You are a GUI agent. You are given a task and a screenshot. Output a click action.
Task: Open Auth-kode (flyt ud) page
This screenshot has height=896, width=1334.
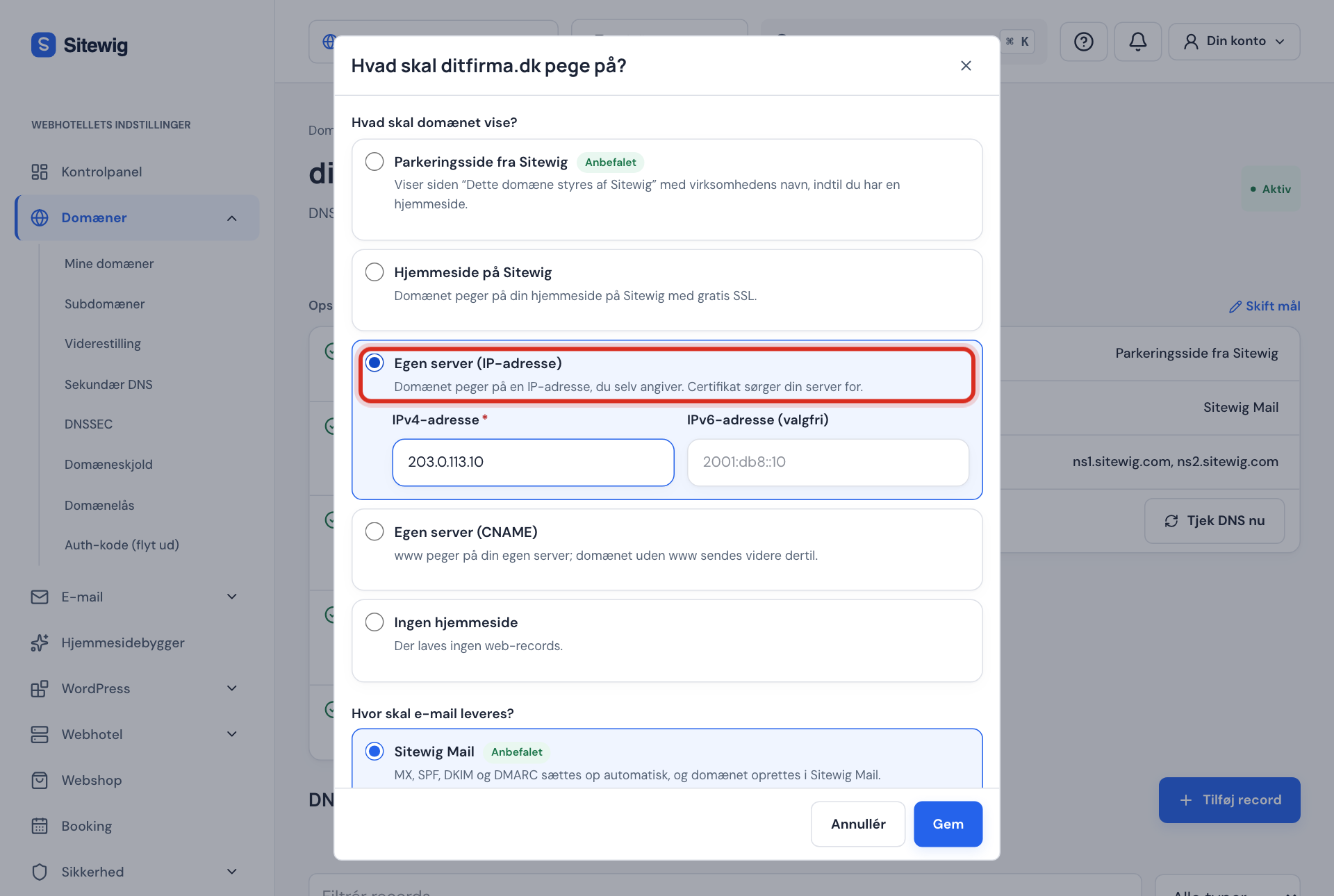point(122,545)
